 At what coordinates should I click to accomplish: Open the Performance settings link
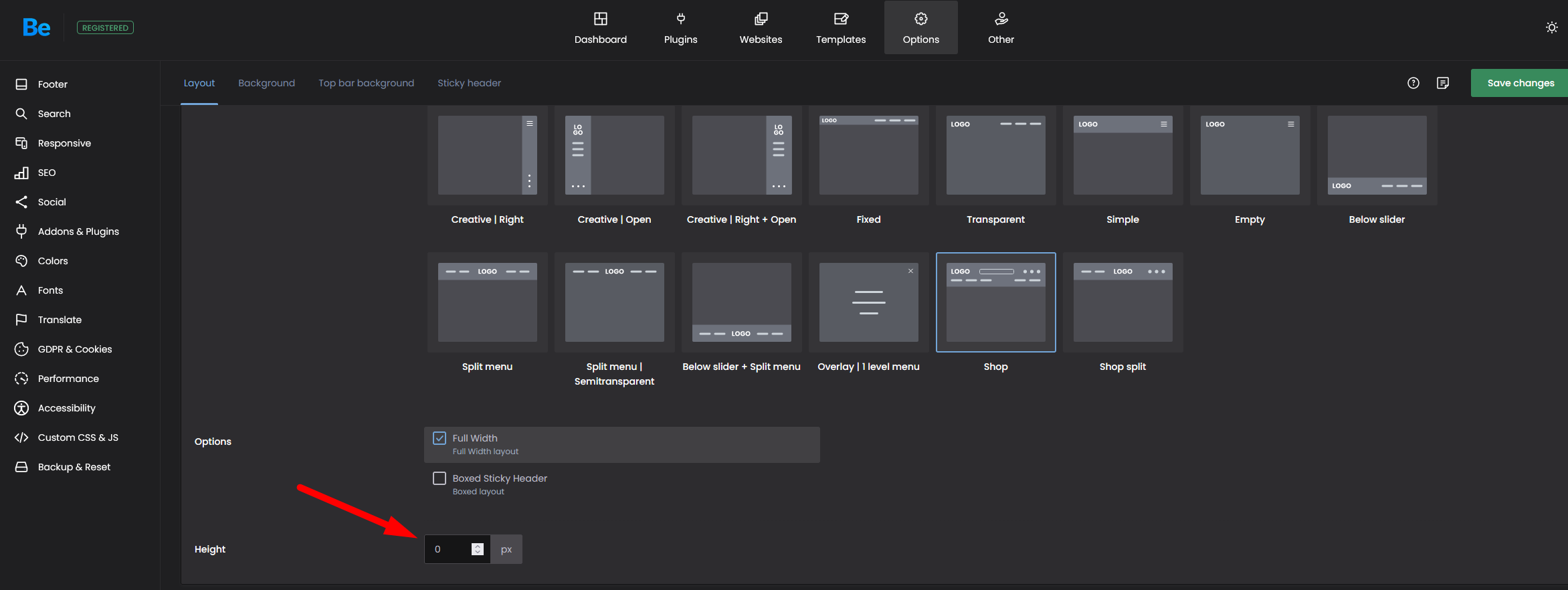click(68, 379)
